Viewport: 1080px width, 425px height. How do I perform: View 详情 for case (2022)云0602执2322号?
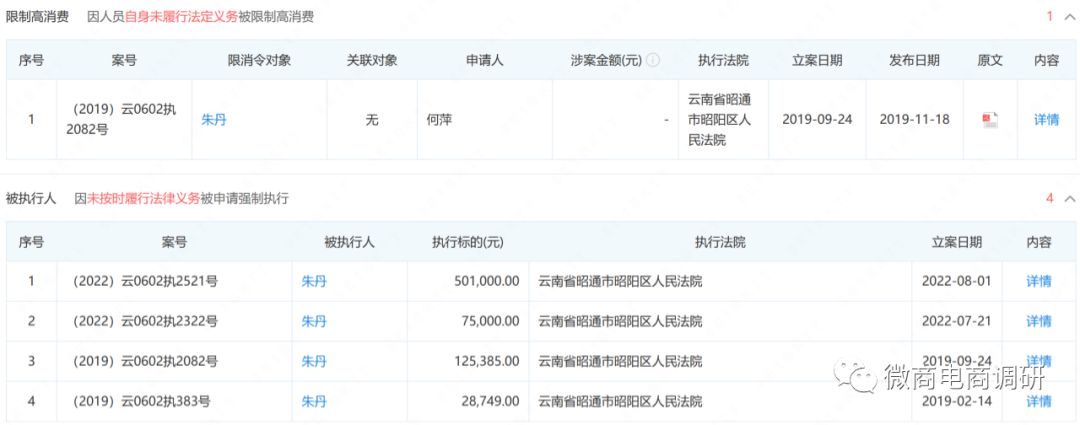pyautogui.click(x=1039, y=321)
